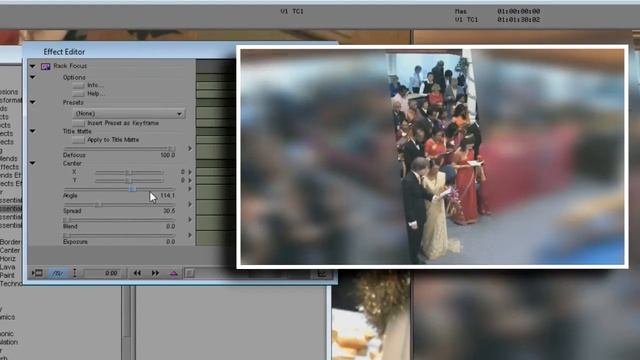640x360 pixels.
Task: Open keyframe graph arrow for Center Y
Action: [190, 180]
